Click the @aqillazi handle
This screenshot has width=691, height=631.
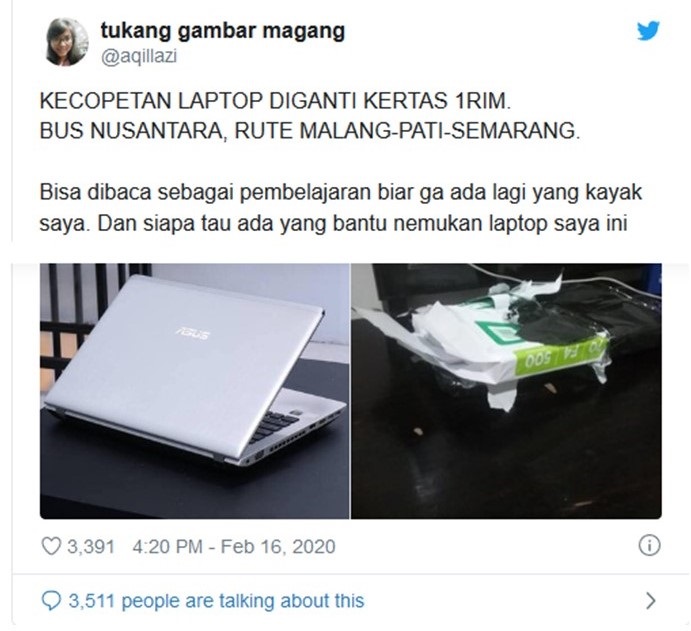click(x=139, y=57)
